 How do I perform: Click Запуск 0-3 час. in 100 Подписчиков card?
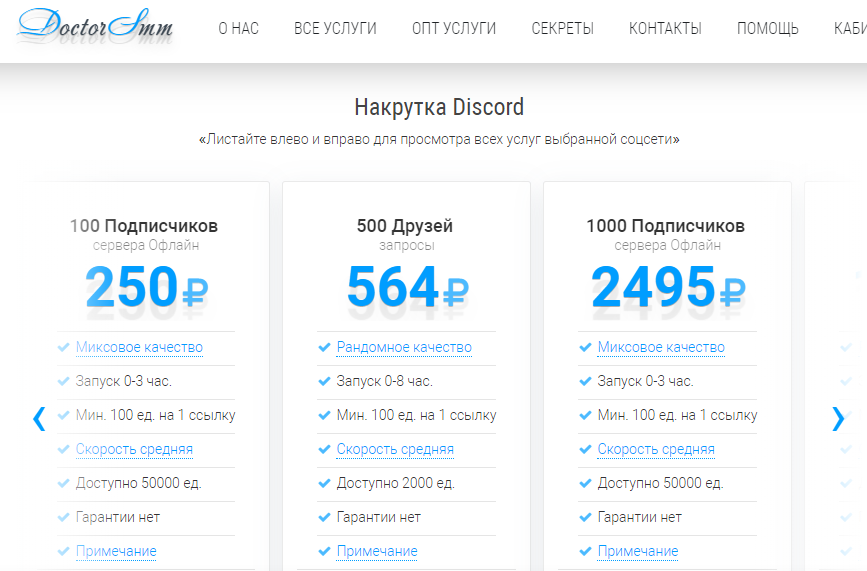click(x=124, y=381)
